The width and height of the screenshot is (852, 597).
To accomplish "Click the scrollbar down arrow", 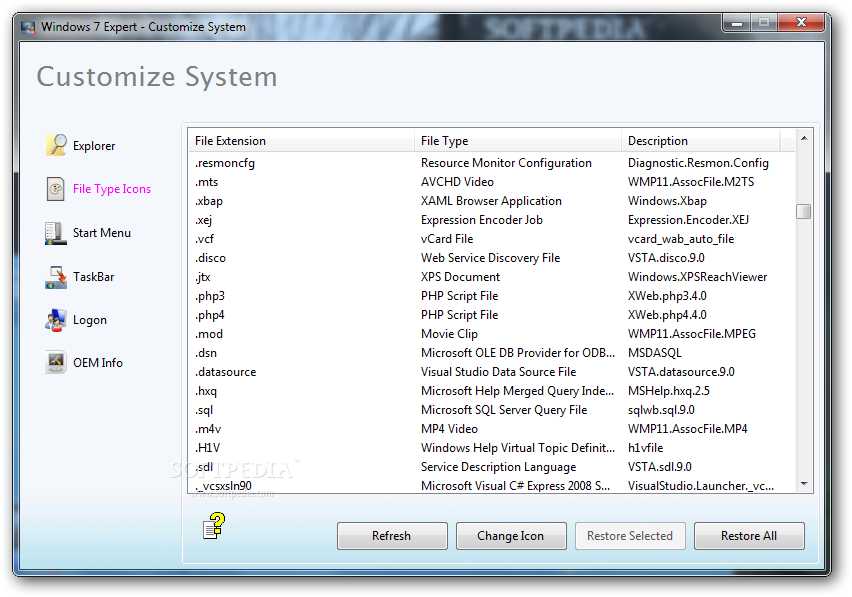I will click(x=804, y=483).
